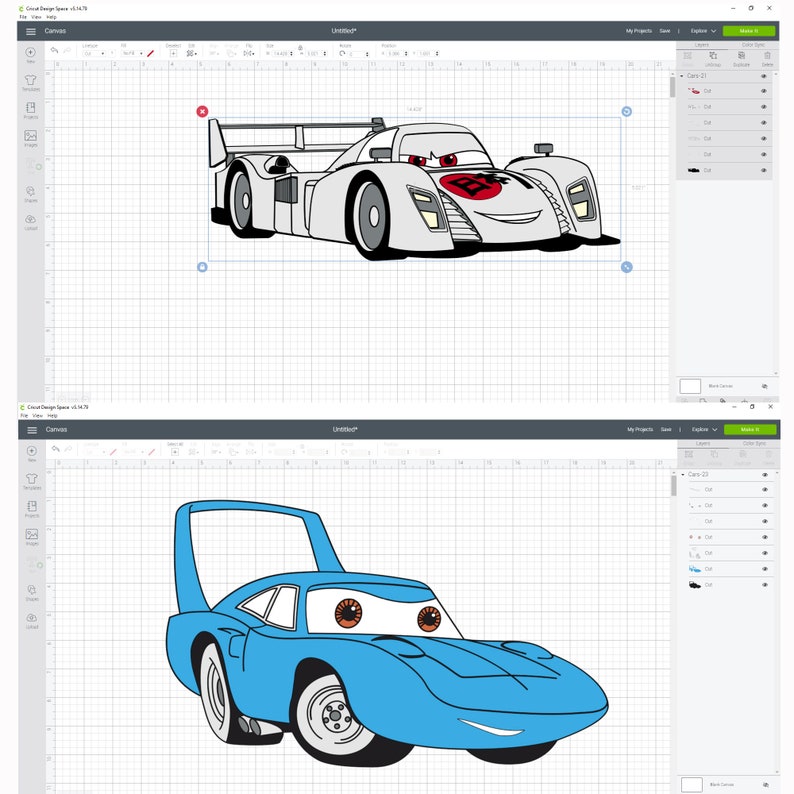Hide the Cars-21 group layer

tap(764, 76)
